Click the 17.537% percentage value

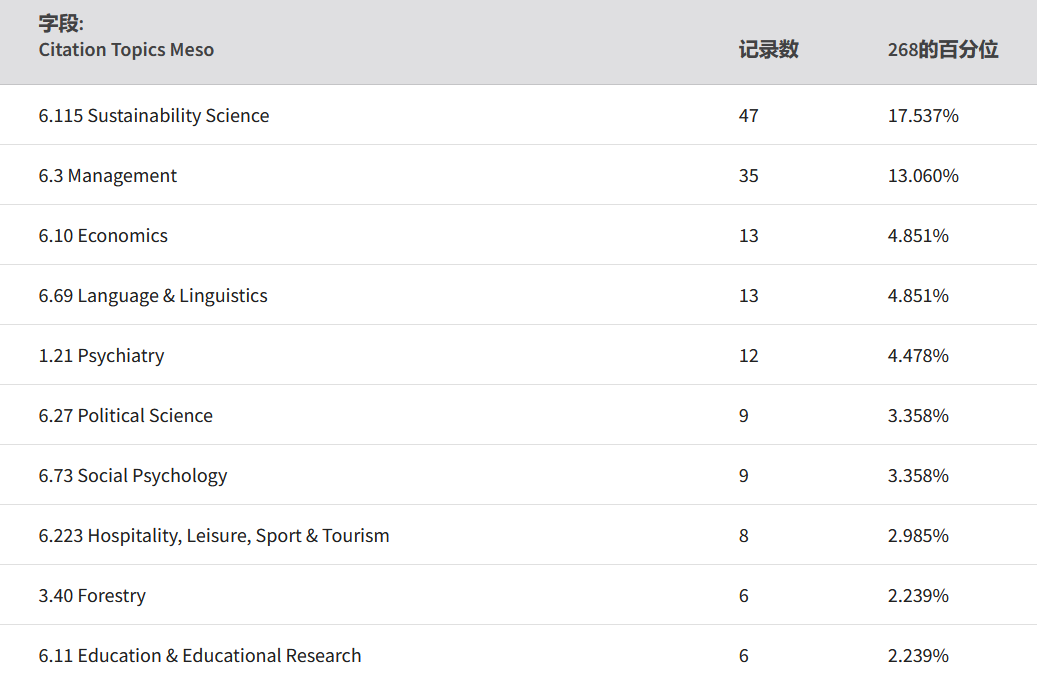(x=923, y=116)
